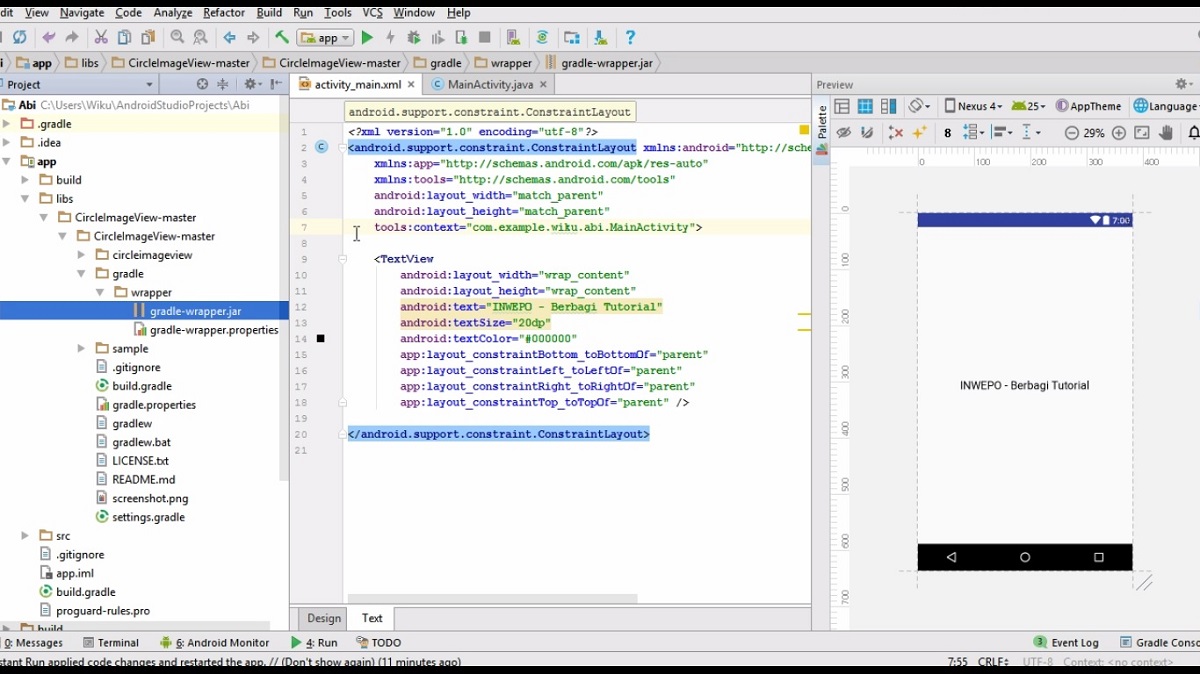Run the app with the green Run icon
This screenshot has width=1200, height=674.
coord(365,37)
